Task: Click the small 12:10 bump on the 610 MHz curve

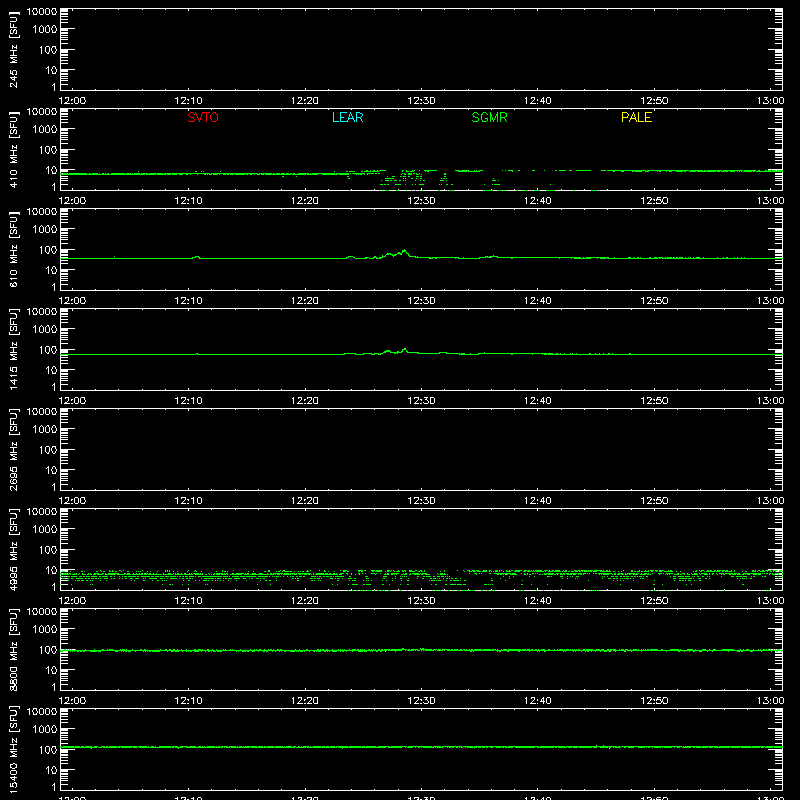Action: coord(196,257)
